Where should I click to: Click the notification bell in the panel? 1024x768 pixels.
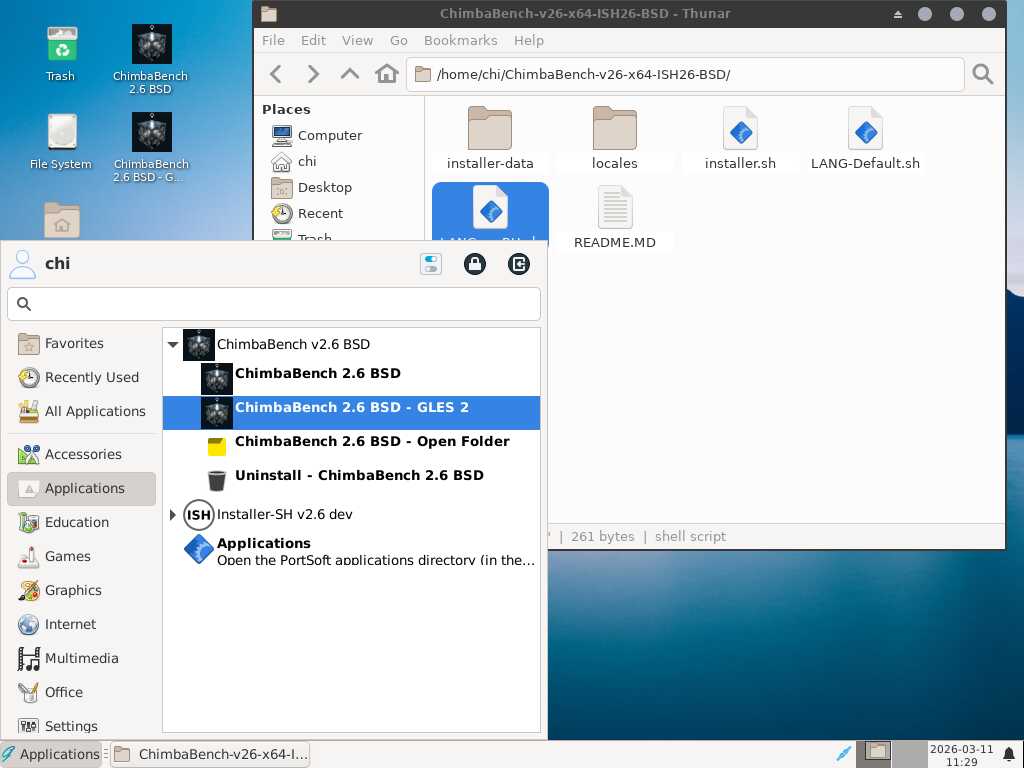(x=1009, y=754)
